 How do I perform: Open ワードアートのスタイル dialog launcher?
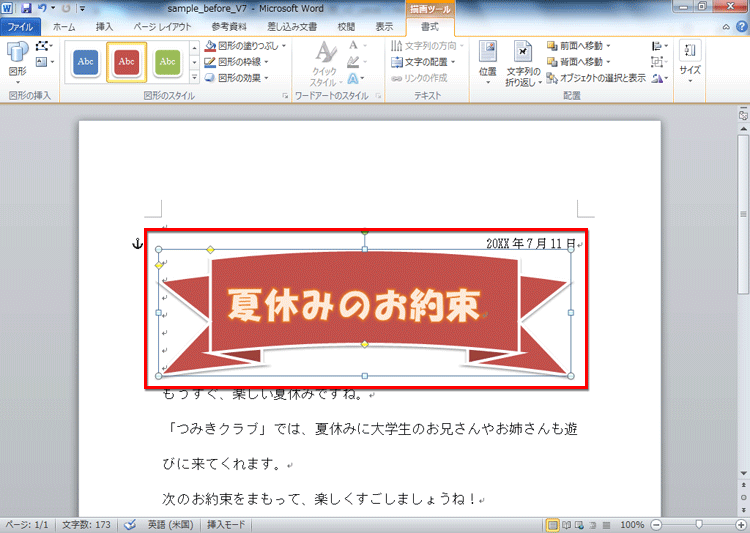point(378,96)
